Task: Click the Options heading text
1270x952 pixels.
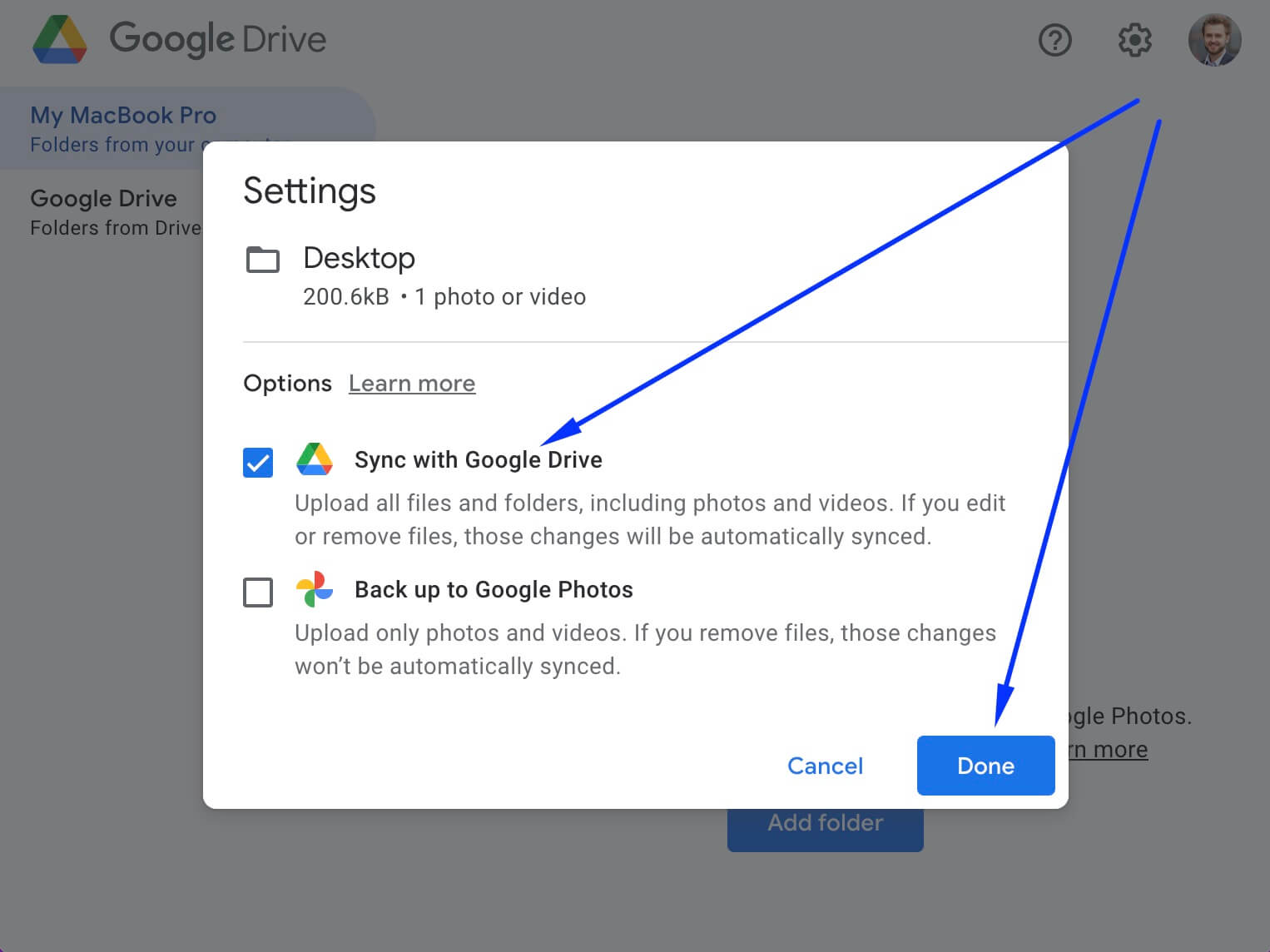Action: click(x=287, y=383)
